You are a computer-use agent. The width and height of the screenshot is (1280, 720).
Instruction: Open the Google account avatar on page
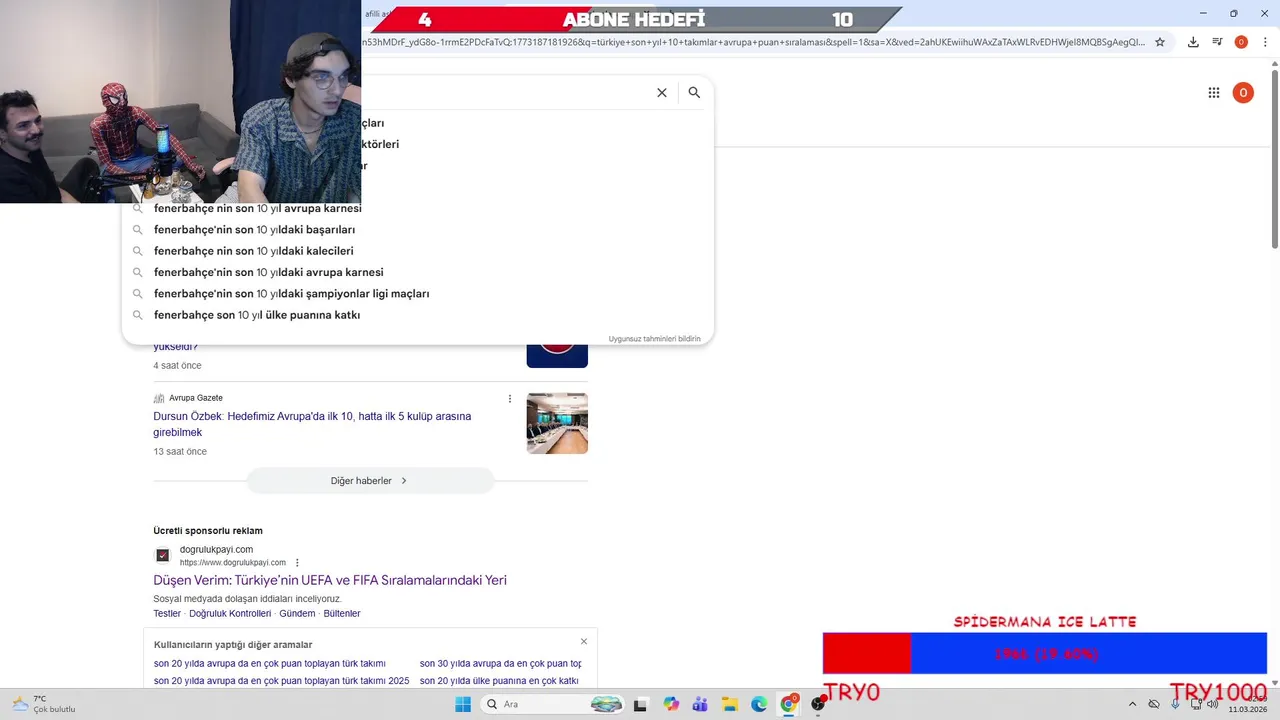[x=1243, y=93]
